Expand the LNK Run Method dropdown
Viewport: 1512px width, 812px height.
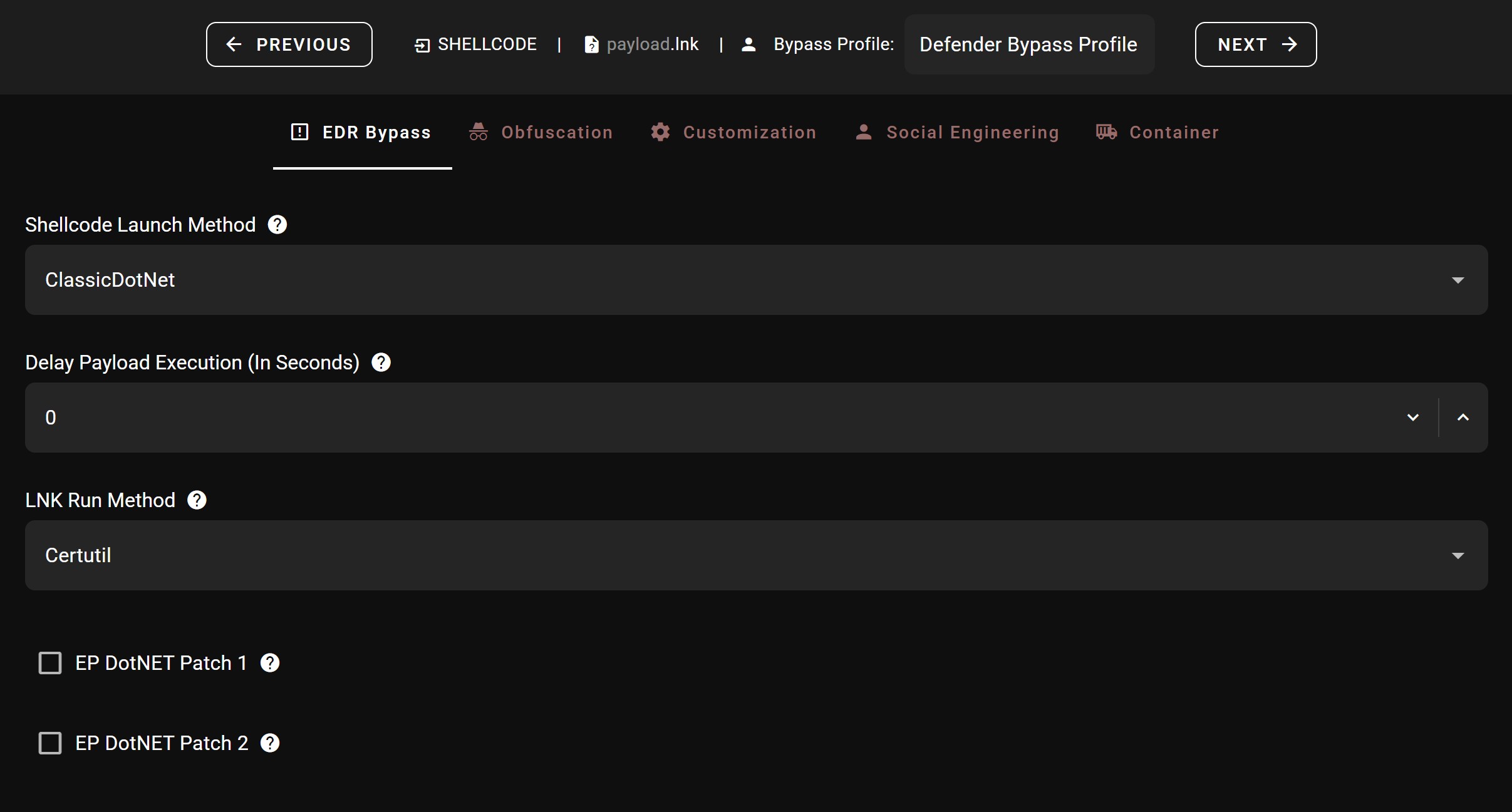coord(756,555)
